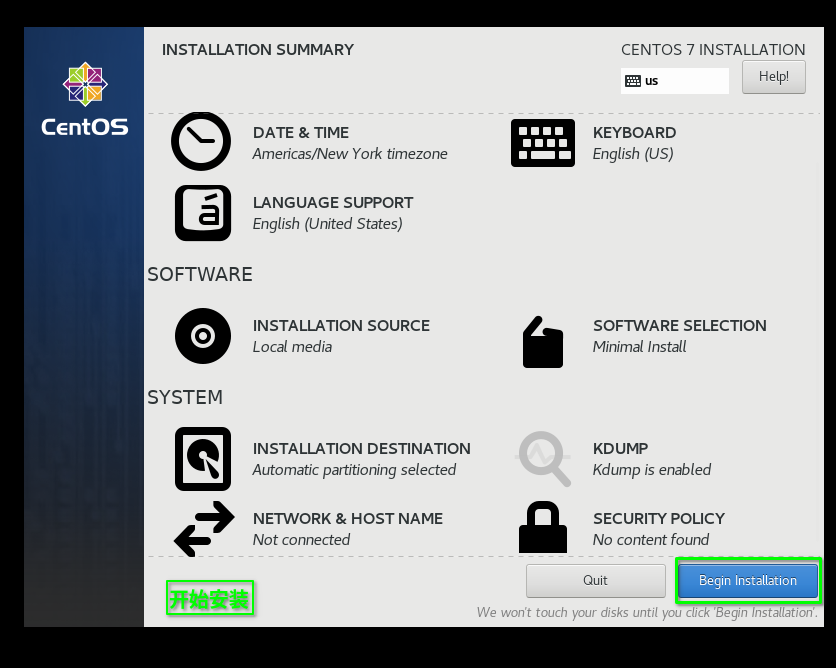Open the Date & Time clock icon
Image resolution: width=836 pixels, height=668 pixels.
pos(201,141)
